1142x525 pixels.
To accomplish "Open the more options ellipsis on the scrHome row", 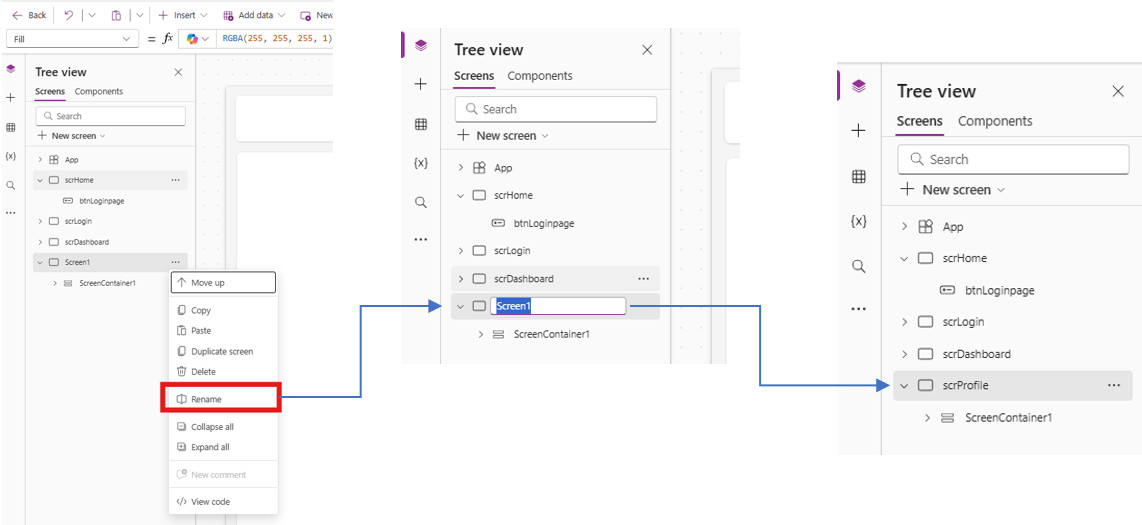I will click(x=176, y=180).
